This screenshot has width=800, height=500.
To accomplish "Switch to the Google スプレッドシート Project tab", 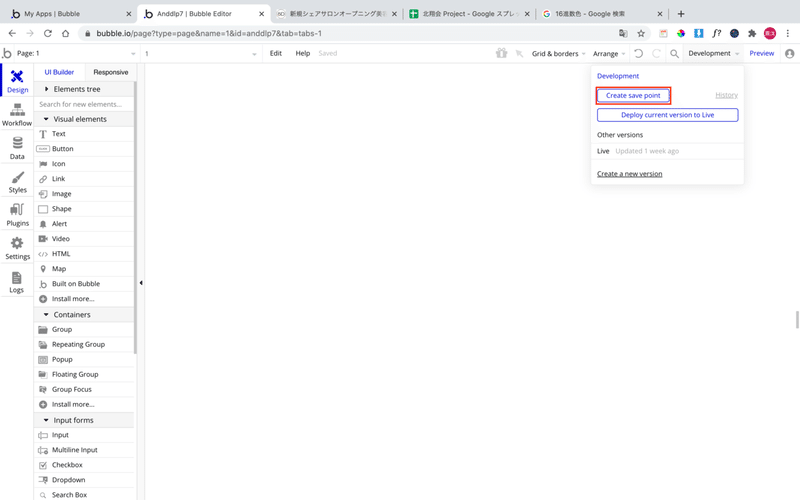I will point(469,14).
